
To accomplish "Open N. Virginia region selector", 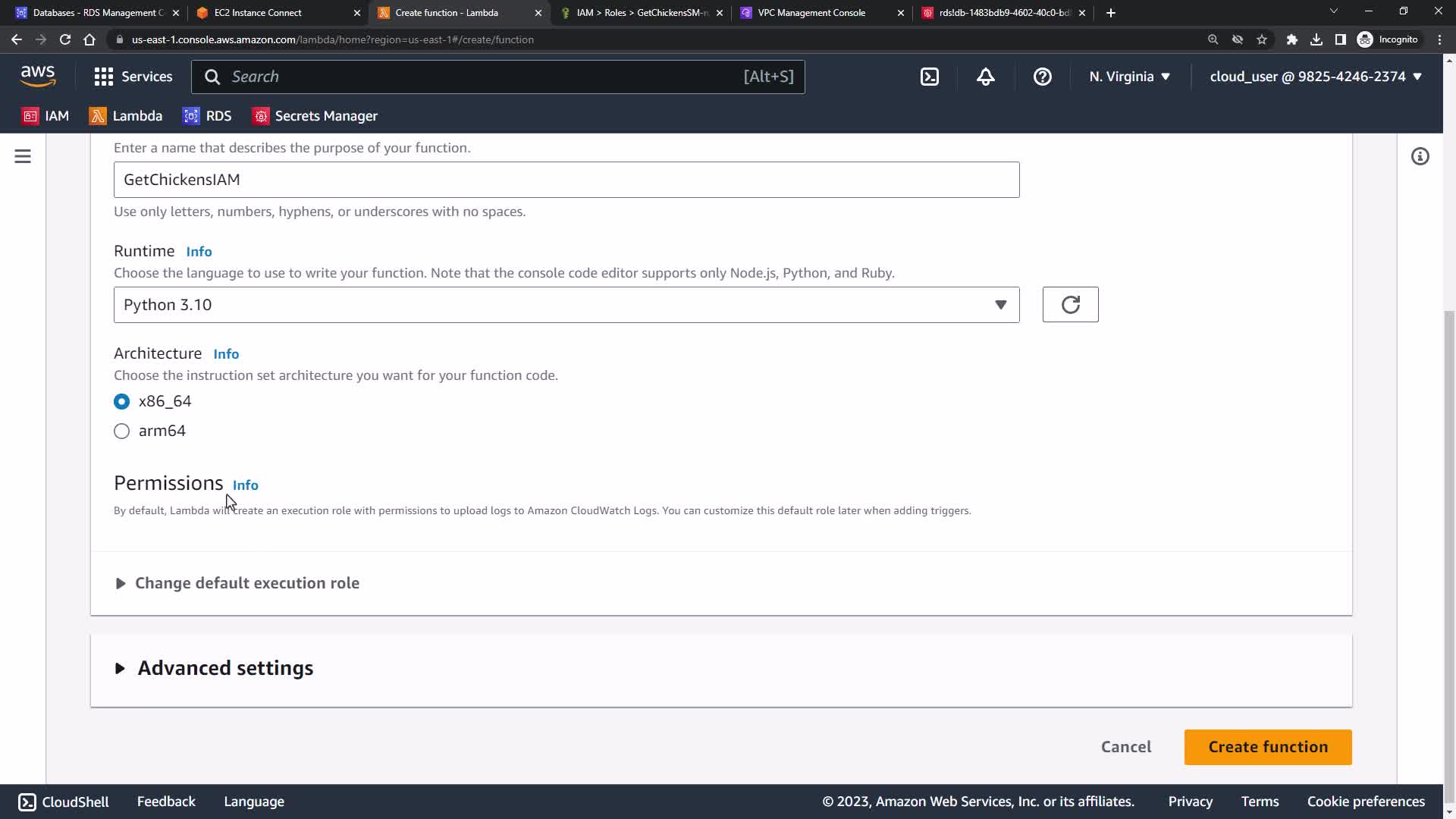I will (1129, 77).
